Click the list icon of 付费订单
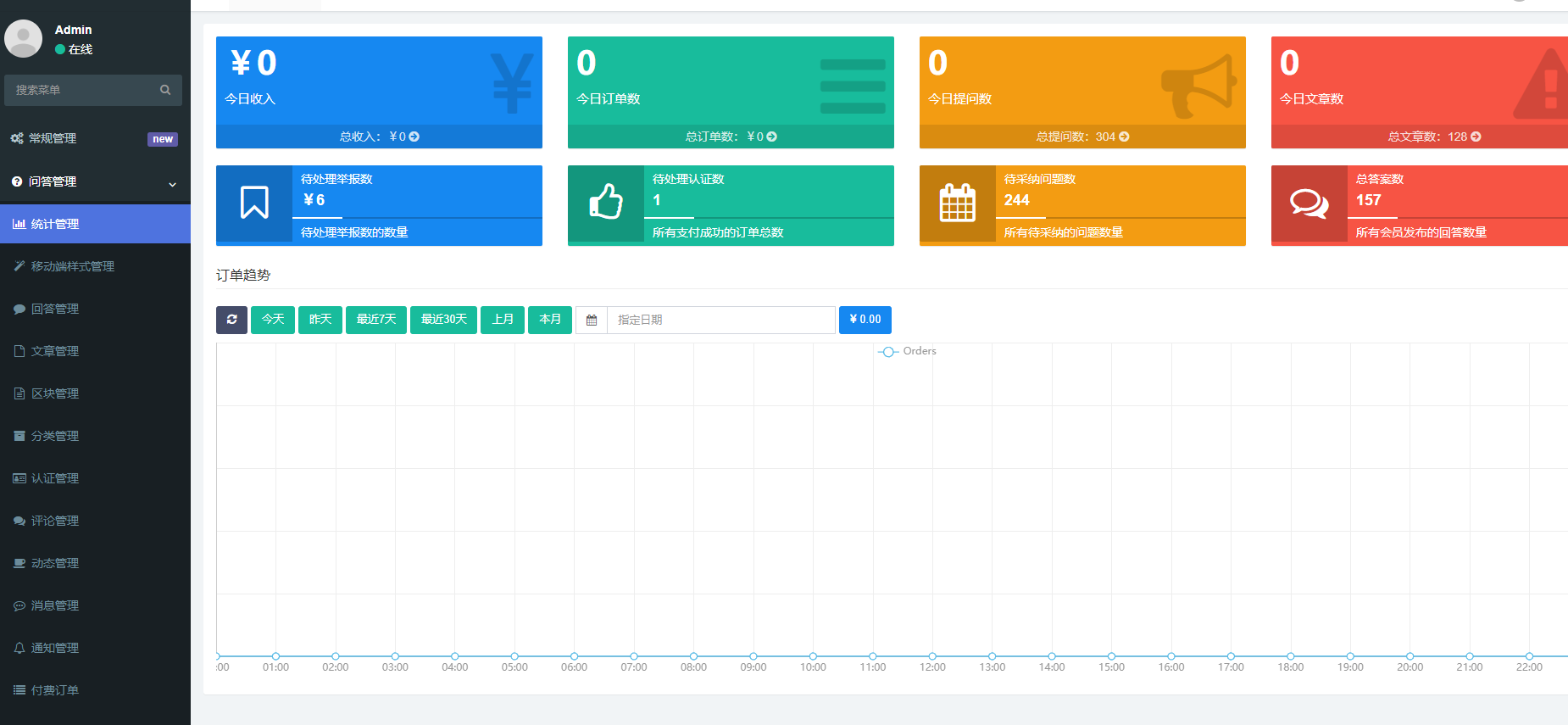The width and height of the screenshot is (1568, 725). pos(19,690)
